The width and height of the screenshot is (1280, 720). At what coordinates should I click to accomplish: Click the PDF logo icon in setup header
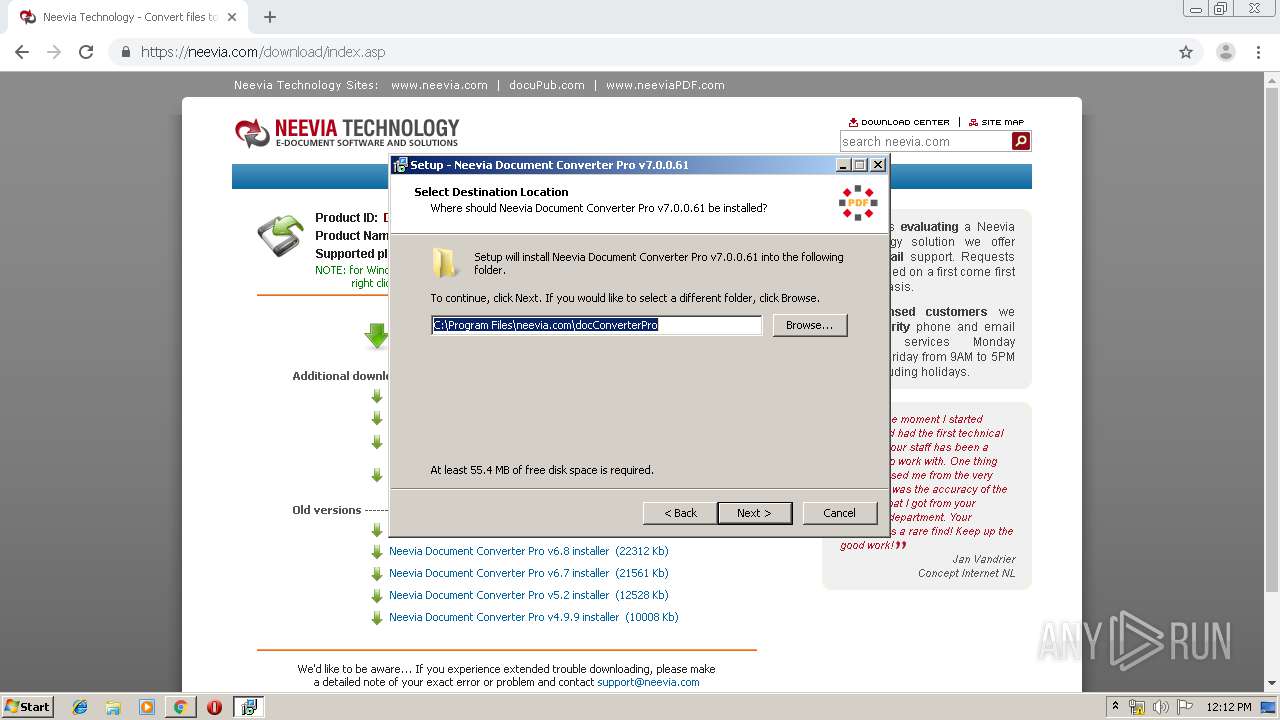pyautogui.click(x=858, y=203)
